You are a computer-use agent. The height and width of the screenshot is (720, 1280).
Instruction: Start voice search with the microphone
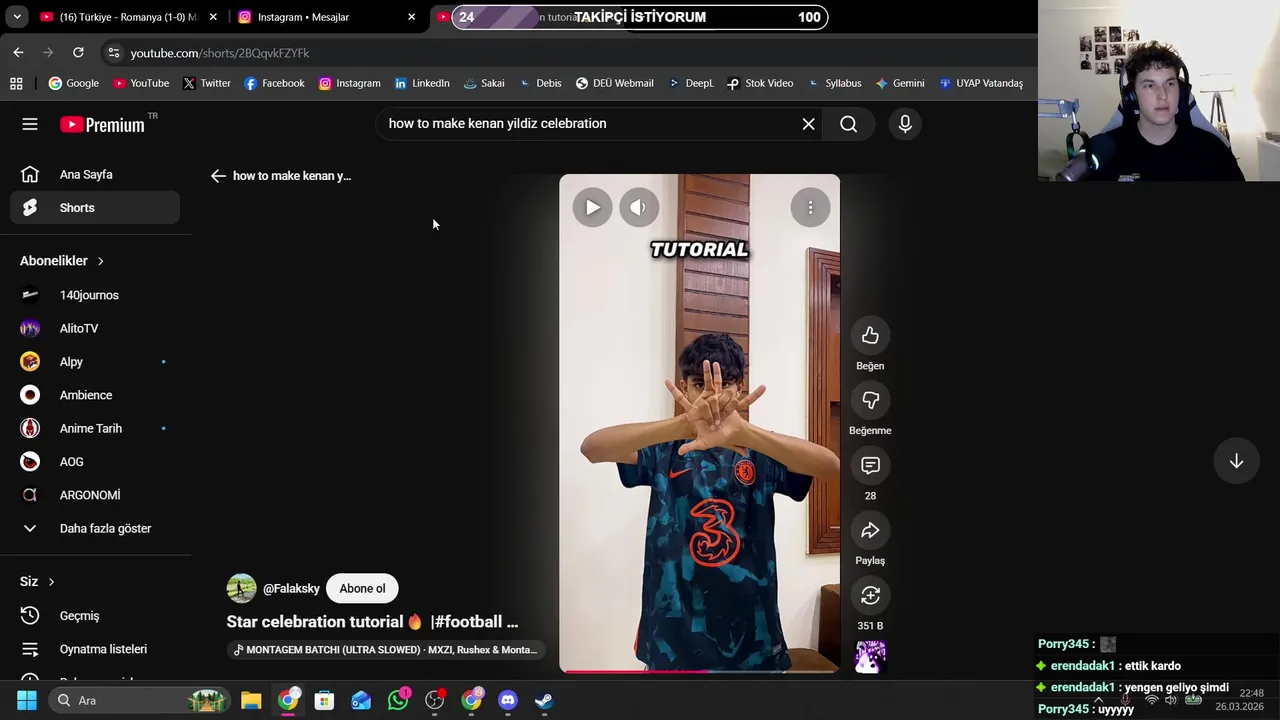[x=905, y=124]
